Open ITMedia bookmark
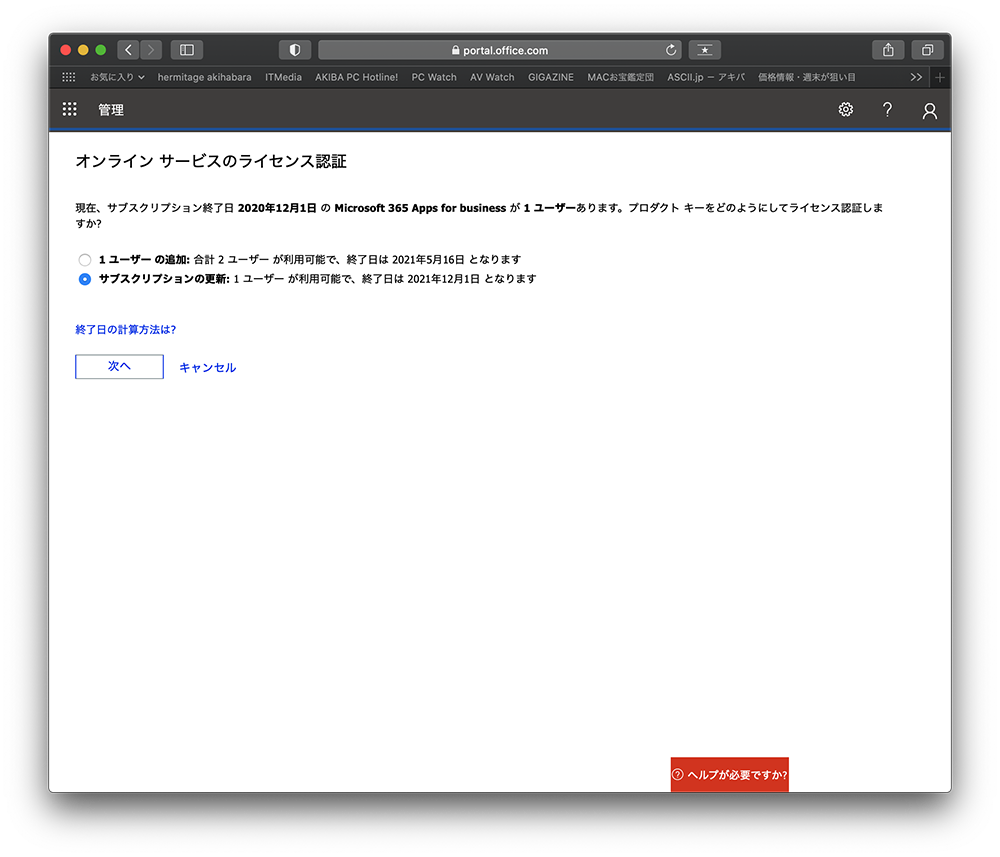Viewport: 1000px width, 857px height. point(283,77)
